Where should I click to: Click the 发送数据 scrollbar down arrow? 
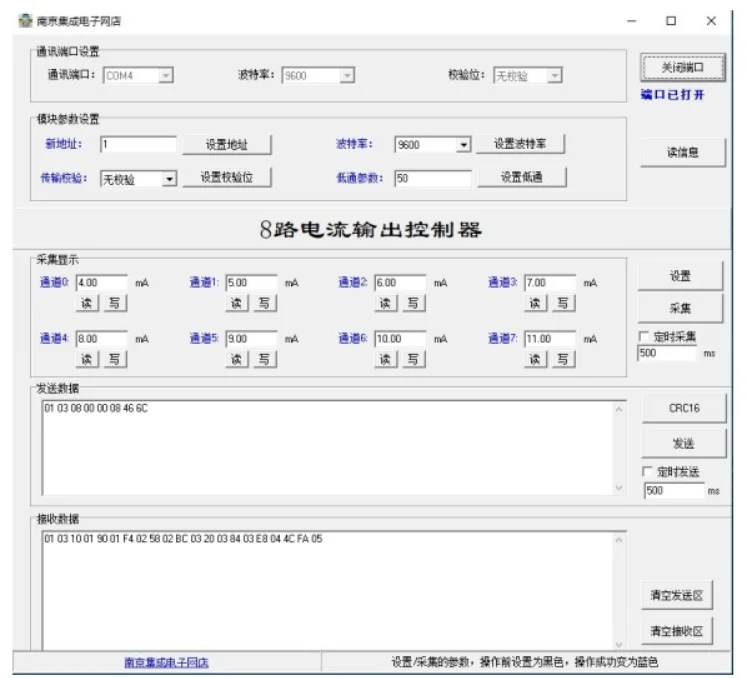pyautogui.click(x=619, y=488)
